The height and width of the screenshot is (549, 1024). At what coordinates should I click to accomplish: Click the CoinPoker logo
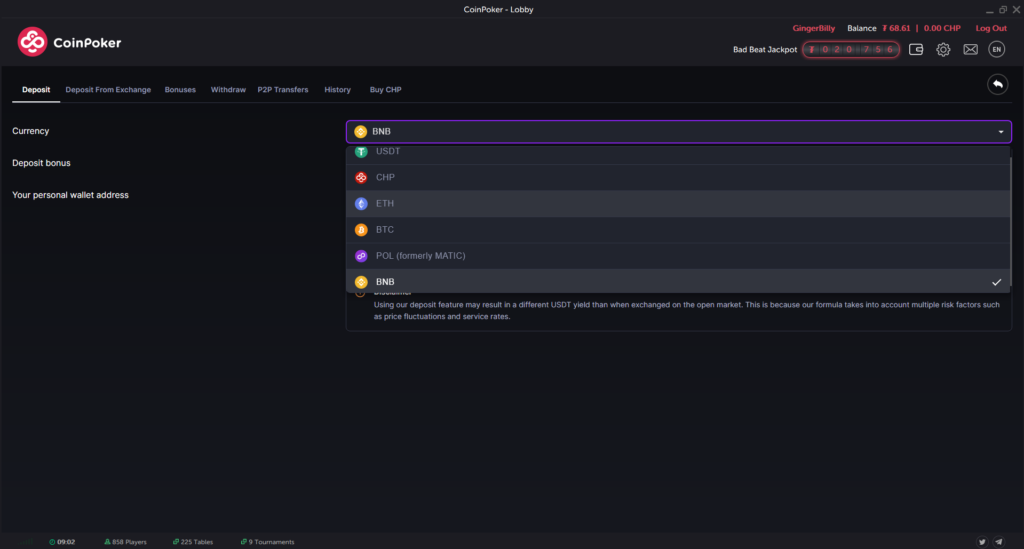click(x=69, y=42)
